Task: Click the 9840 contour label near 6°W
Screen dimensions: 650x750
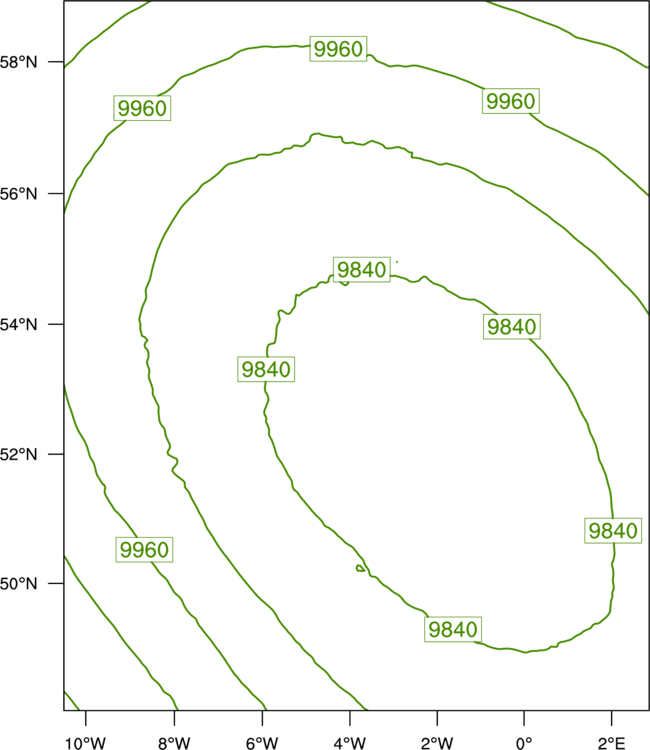Action: [x=266, y=369]
